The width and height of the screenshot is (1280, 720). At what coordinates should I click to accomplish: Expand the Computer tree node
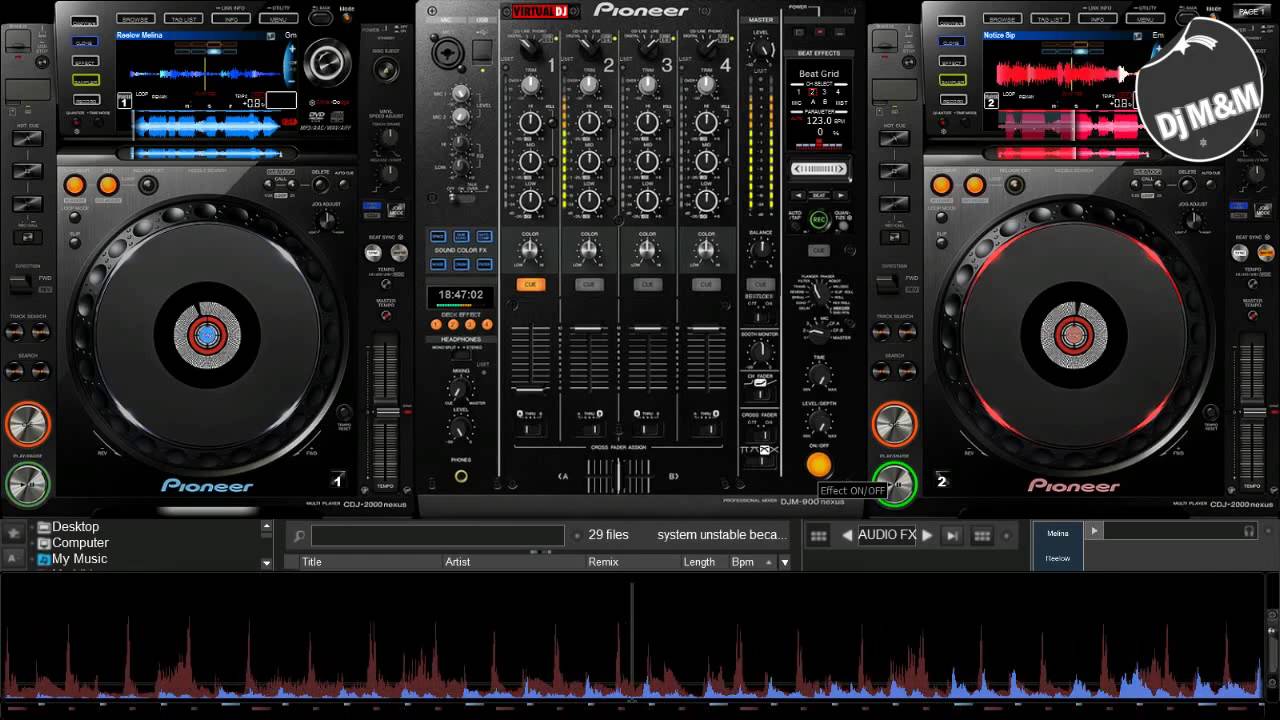pyautogui.click(x=31, y=543)
